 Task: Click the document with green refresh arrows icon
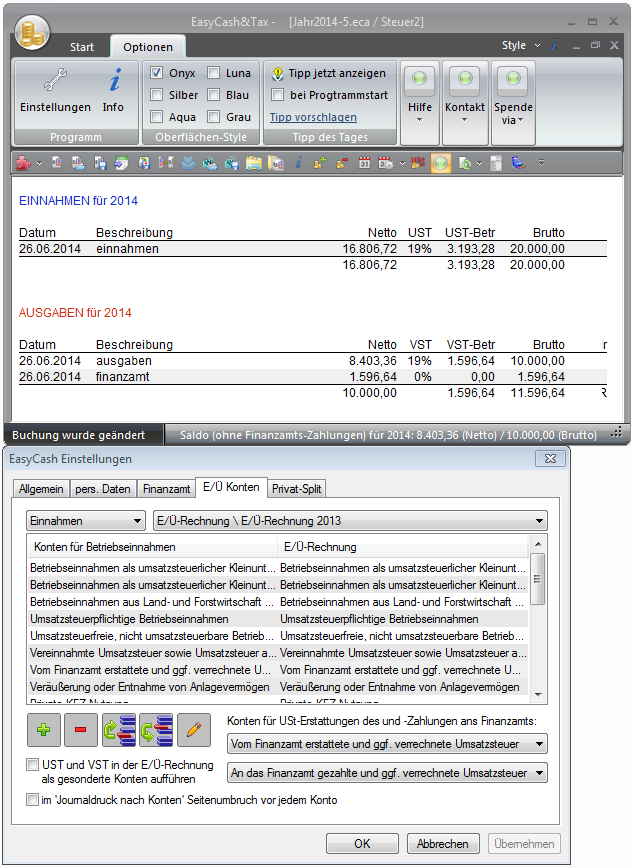(x=465, y=163)
